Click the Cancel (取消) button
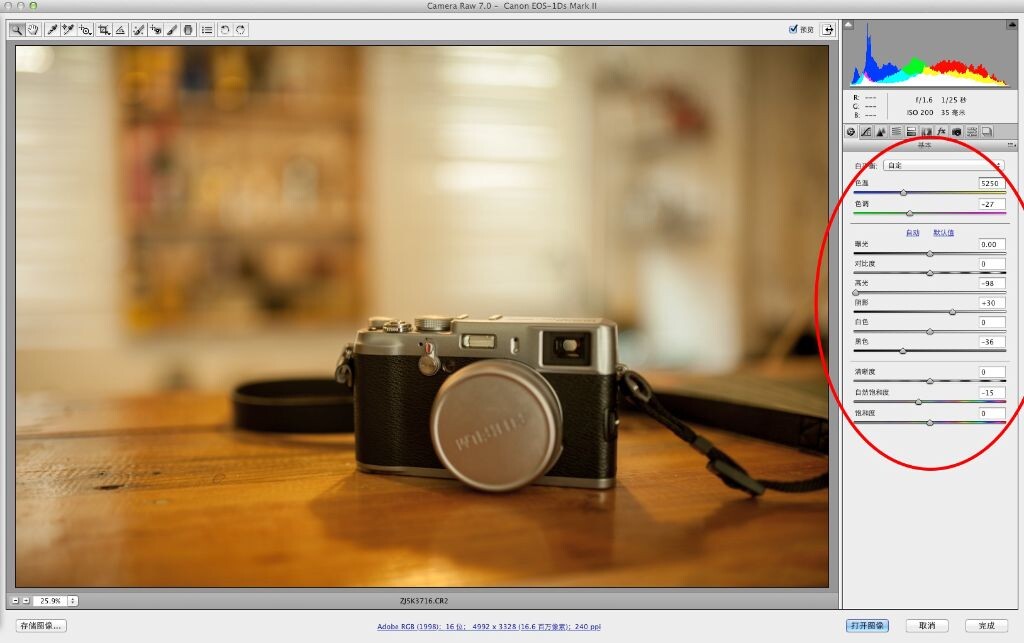The width and height of the screenshot is (1024, 643). coord(927,625)
